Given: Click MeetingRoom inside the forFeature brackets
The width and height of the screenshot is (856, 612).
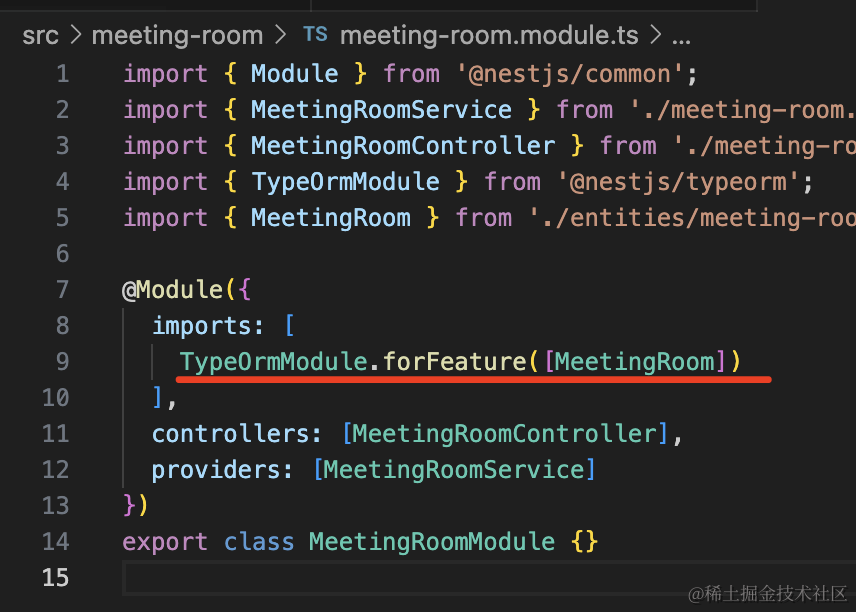Looking at the screenshot, I should (634, 362).
